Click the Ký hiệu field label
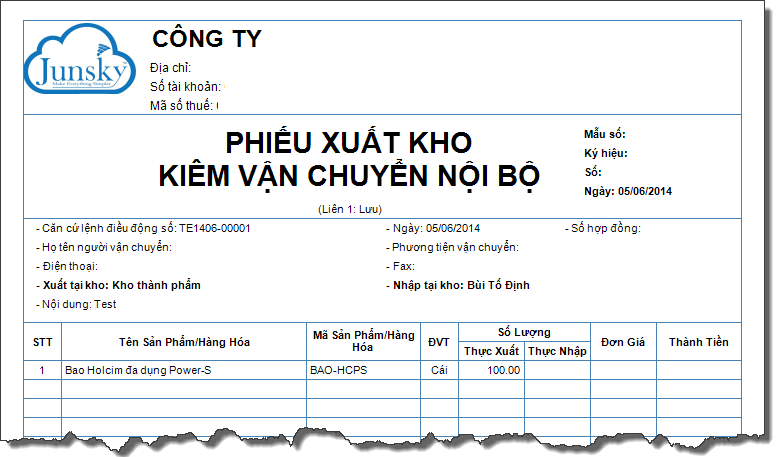The image size is (781, 457). click(605, 153)
